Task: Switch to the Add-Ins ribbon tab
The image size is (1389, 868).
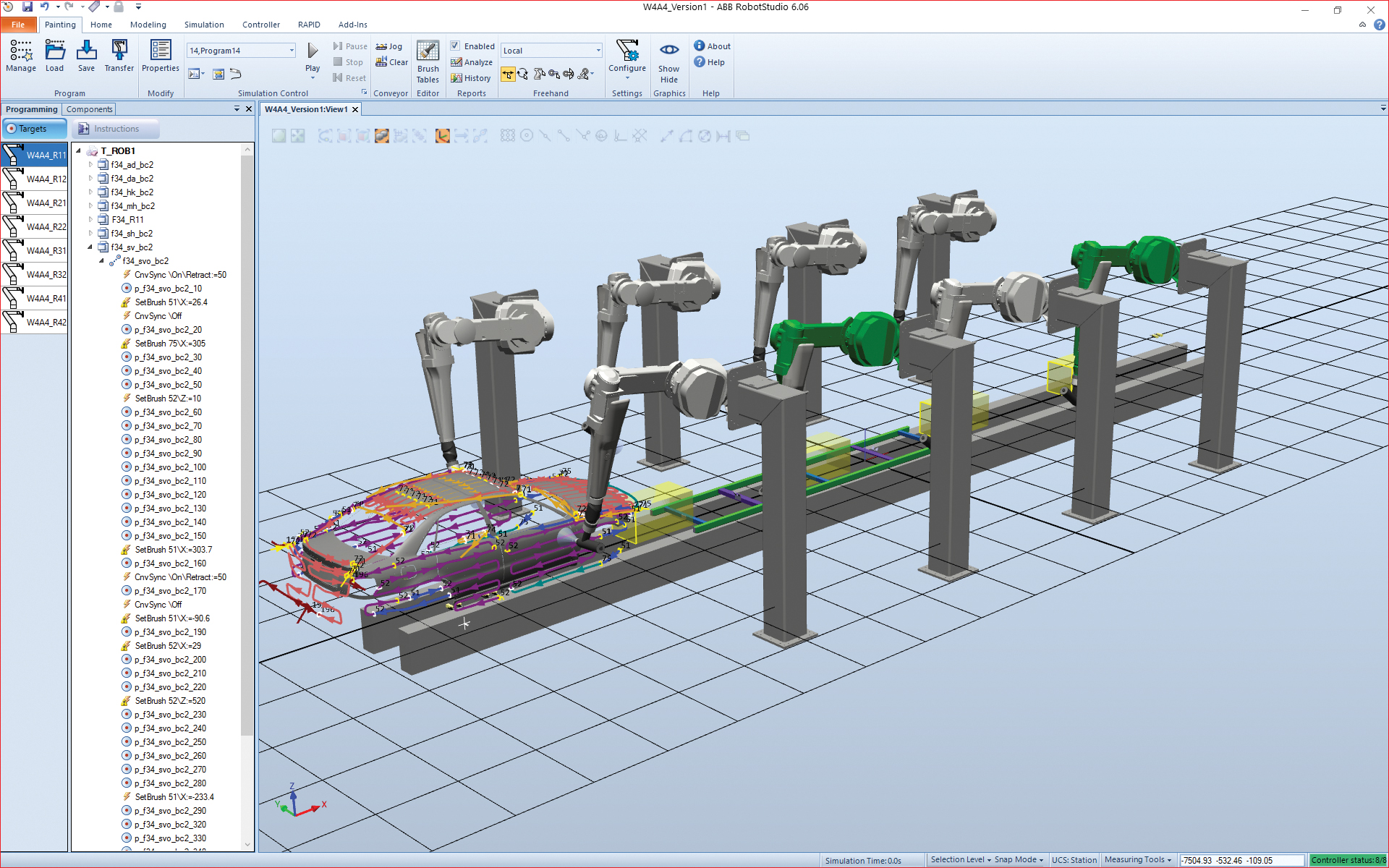Action: 353,25
